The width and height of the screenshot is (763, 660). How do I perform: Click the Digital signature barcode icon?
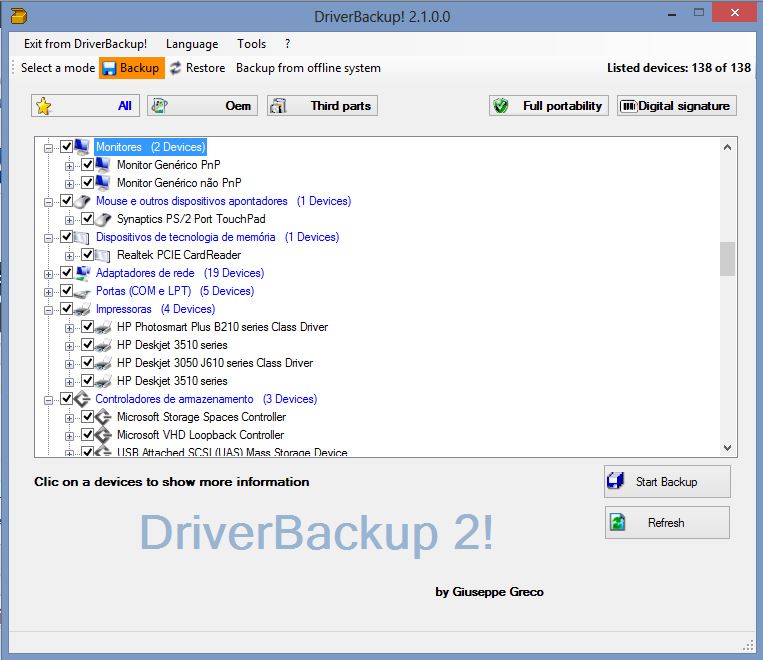tap(629, 106)
